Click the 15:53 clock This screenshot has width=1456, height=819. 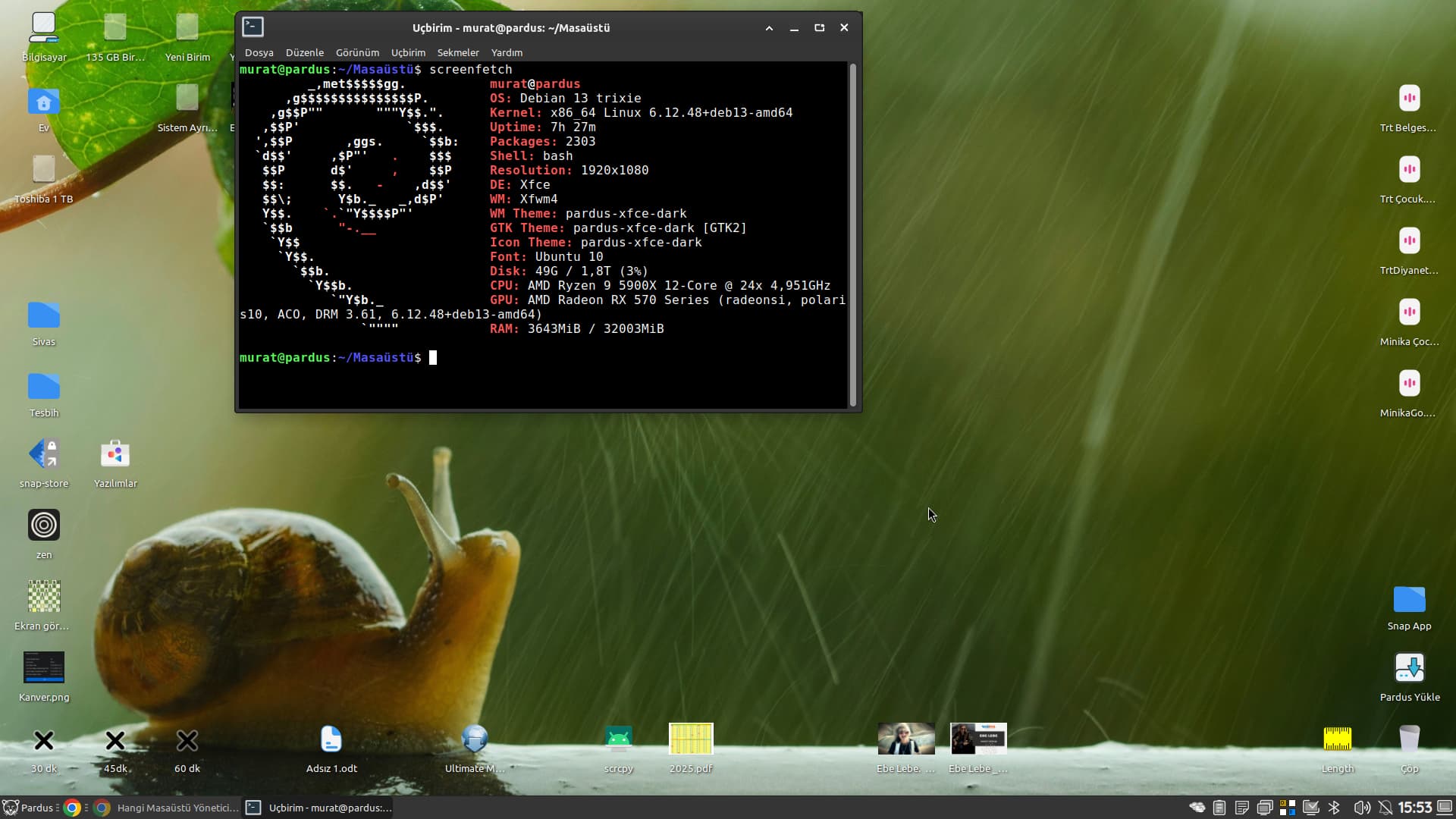(x=1414, y=808)
